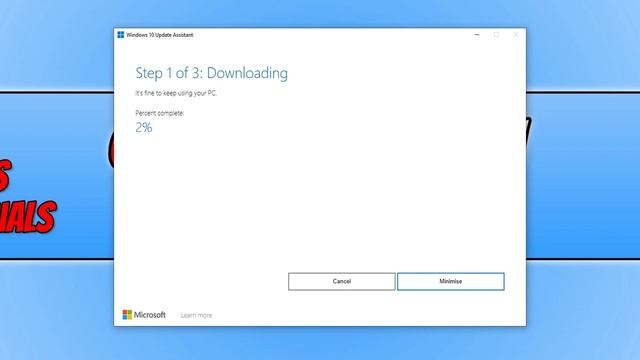
Task: Close the Update Assistant window
Action: (516, 35)
